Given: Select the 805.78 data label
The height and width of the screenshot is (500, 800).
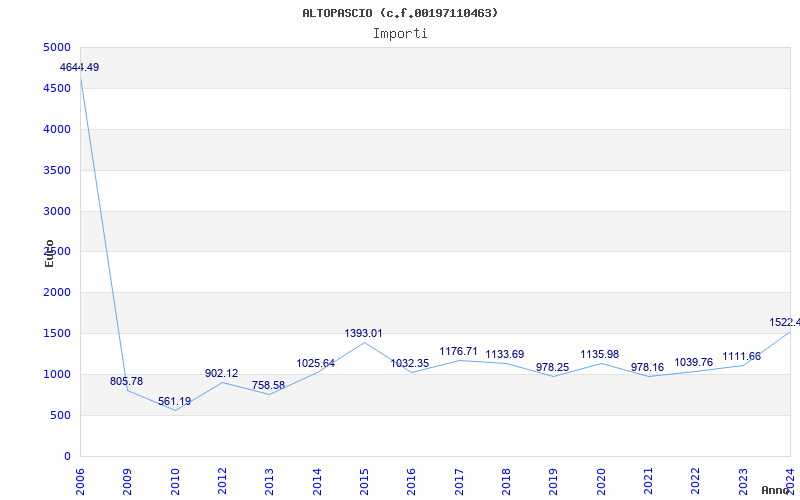Looking at the screenshot, I should point(127,381).
